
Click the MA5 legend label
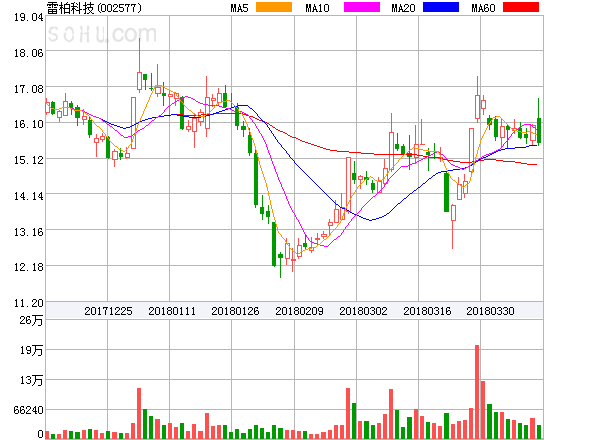tap(239, 8)
